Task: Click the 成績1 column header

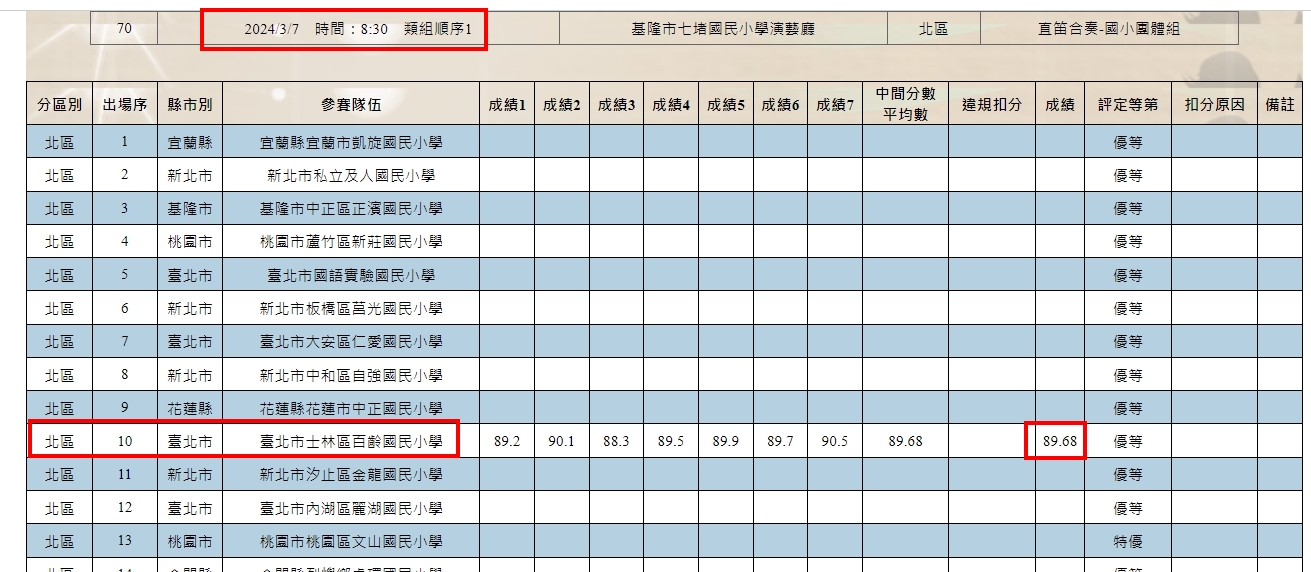Action: pos(506,104)
